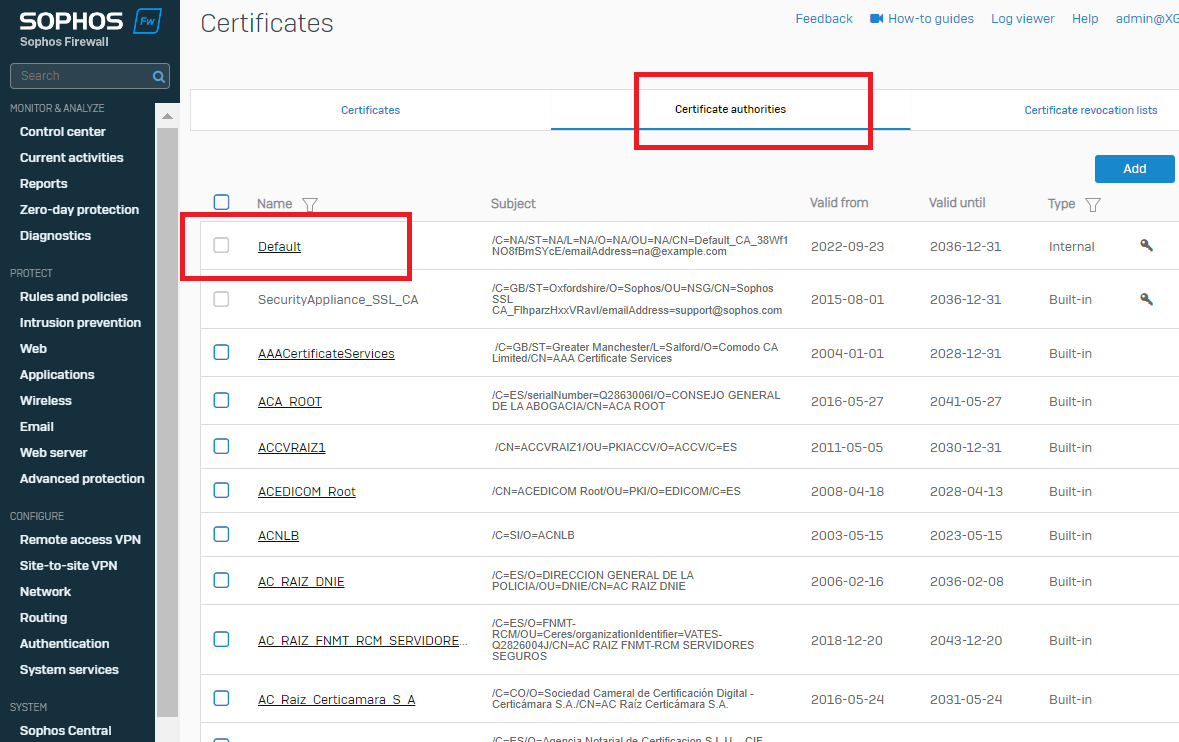Select the AC_RAIZ_FNMT_RCM_SERVIDORES checkbox
Image resolution: width=1179 pixels, height=742 pixels.
tap(221, 639)
